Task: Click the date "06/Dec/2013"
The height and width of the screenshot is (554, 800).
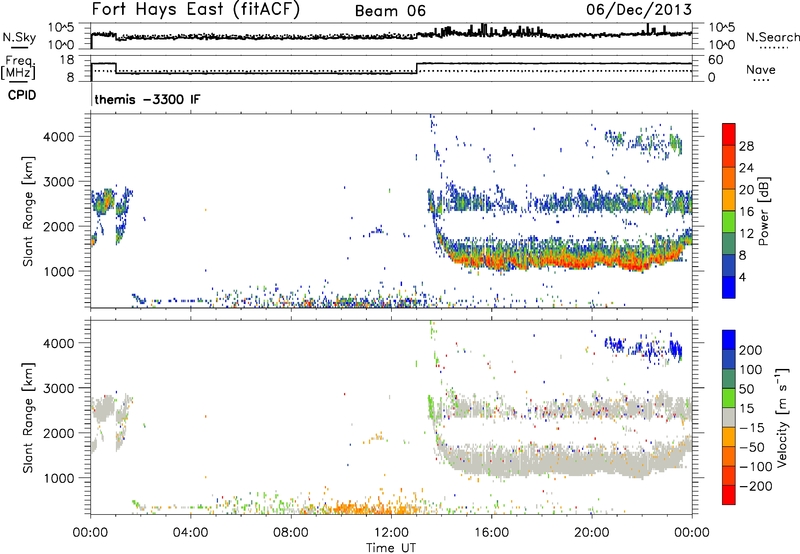Action: 639,10
